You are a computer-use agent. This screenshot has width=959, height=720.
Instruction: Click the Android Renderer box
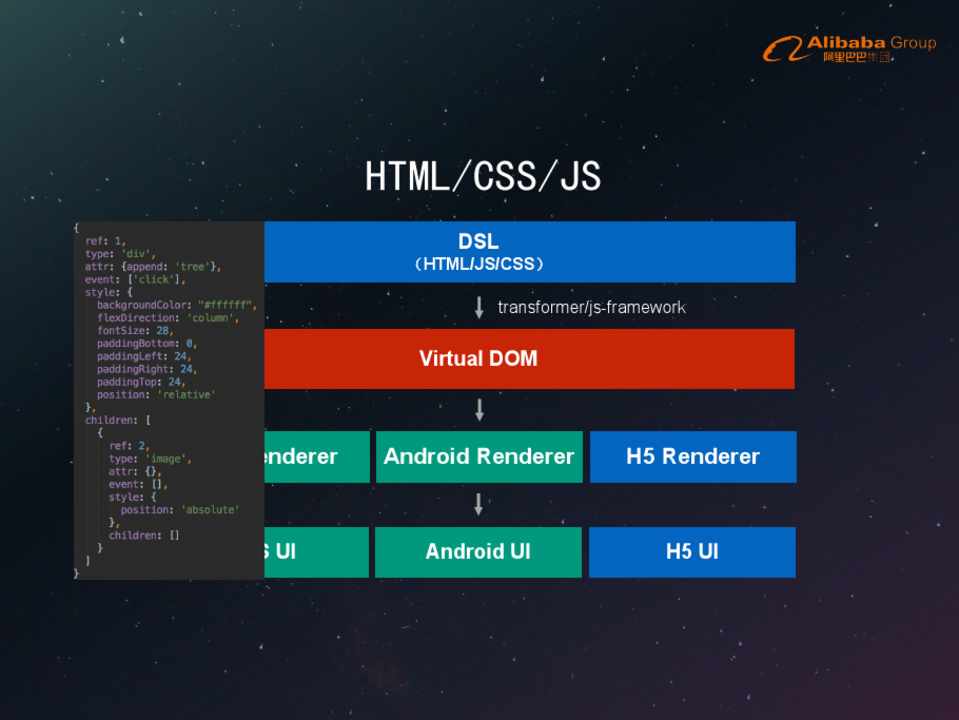click(x=479, y=457)
